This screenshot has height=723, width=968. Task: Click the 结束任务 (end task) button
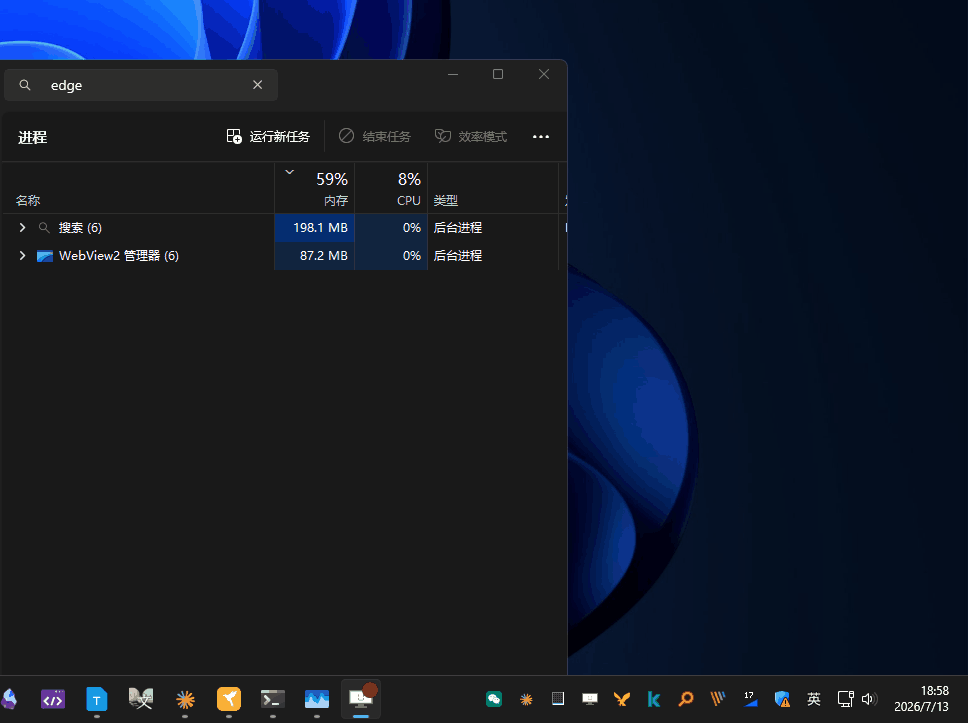[374, 136]
